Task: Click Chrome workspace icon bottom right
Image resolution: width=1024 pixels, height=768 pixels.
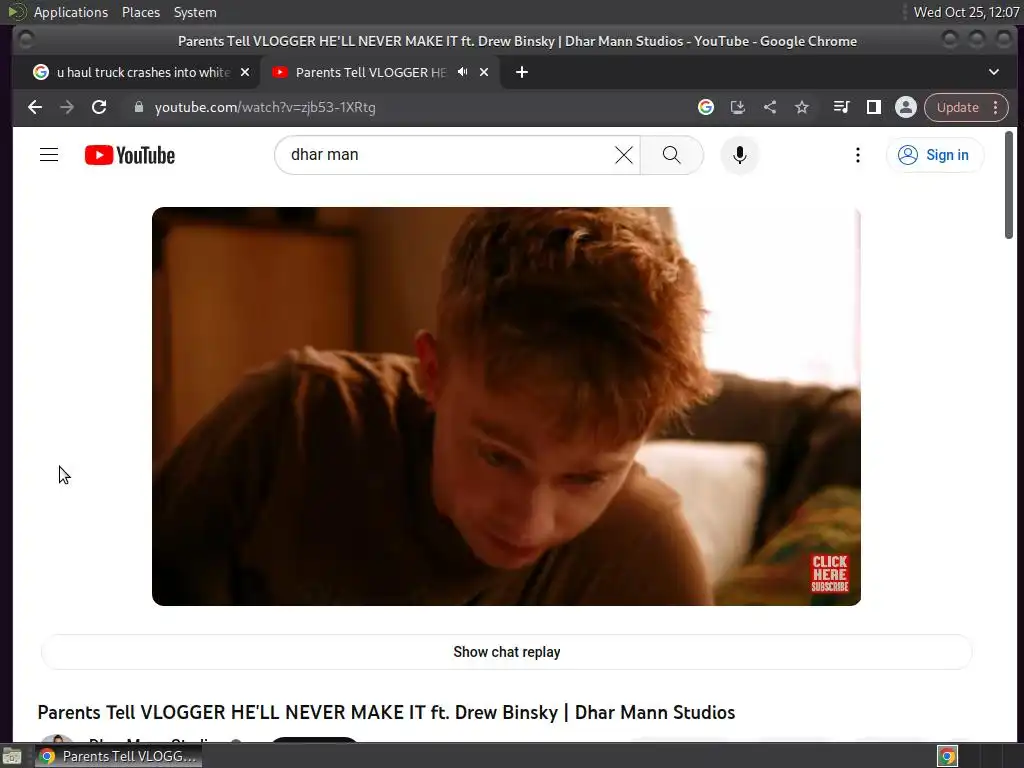Action: [947, 756]
